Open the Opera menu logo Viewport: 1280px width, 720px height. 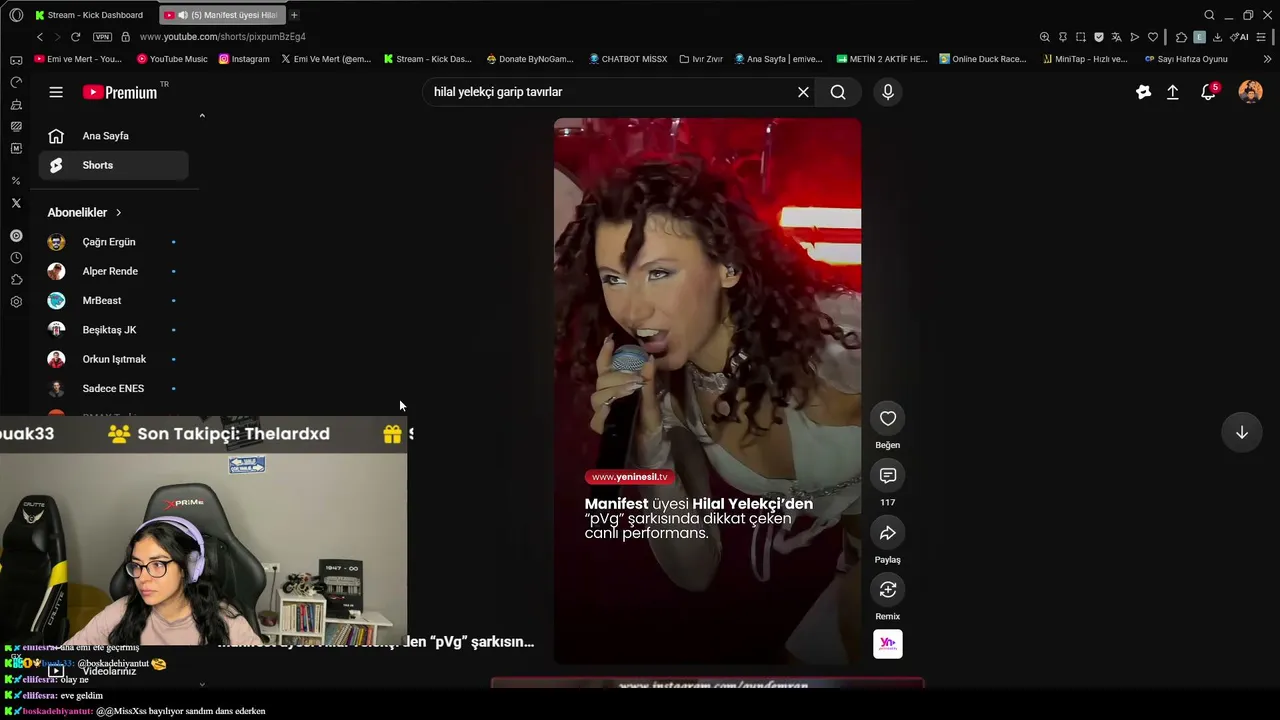click(16, 15)
